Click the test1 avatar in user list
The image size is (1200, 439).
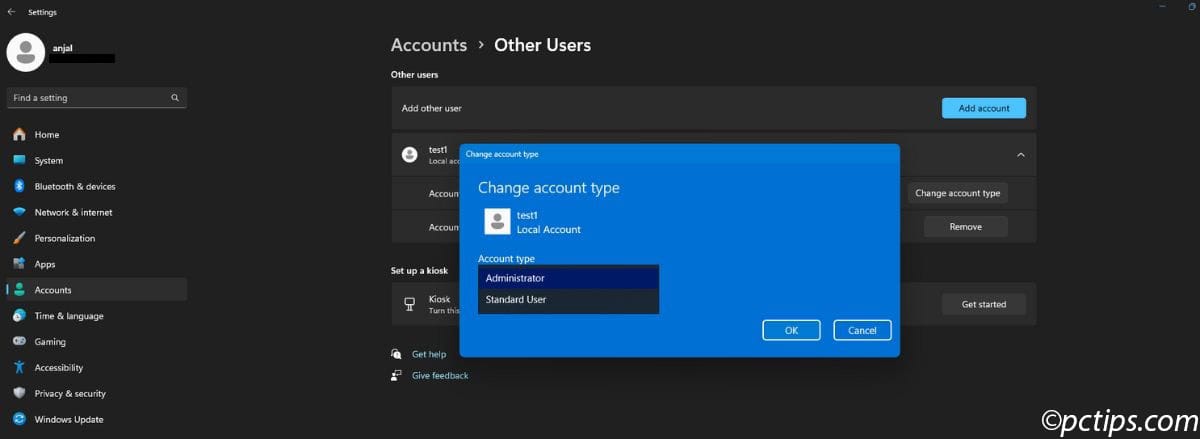pyautogui.click(x=409, y=155)
